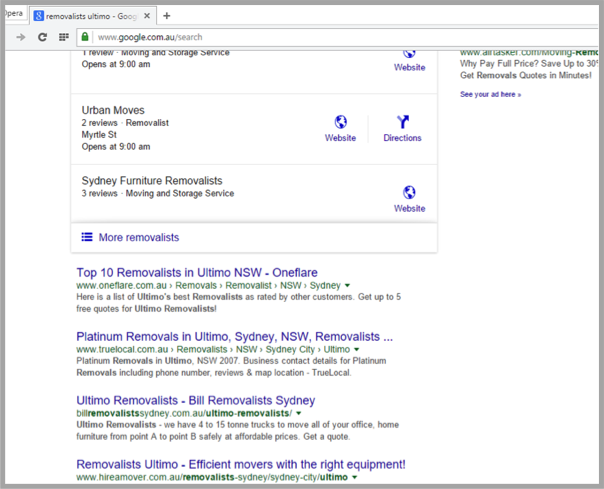This screenshot has width=604, height=489.
Task: Open the Speed Dial grid icon
Action: coord(63,37)
